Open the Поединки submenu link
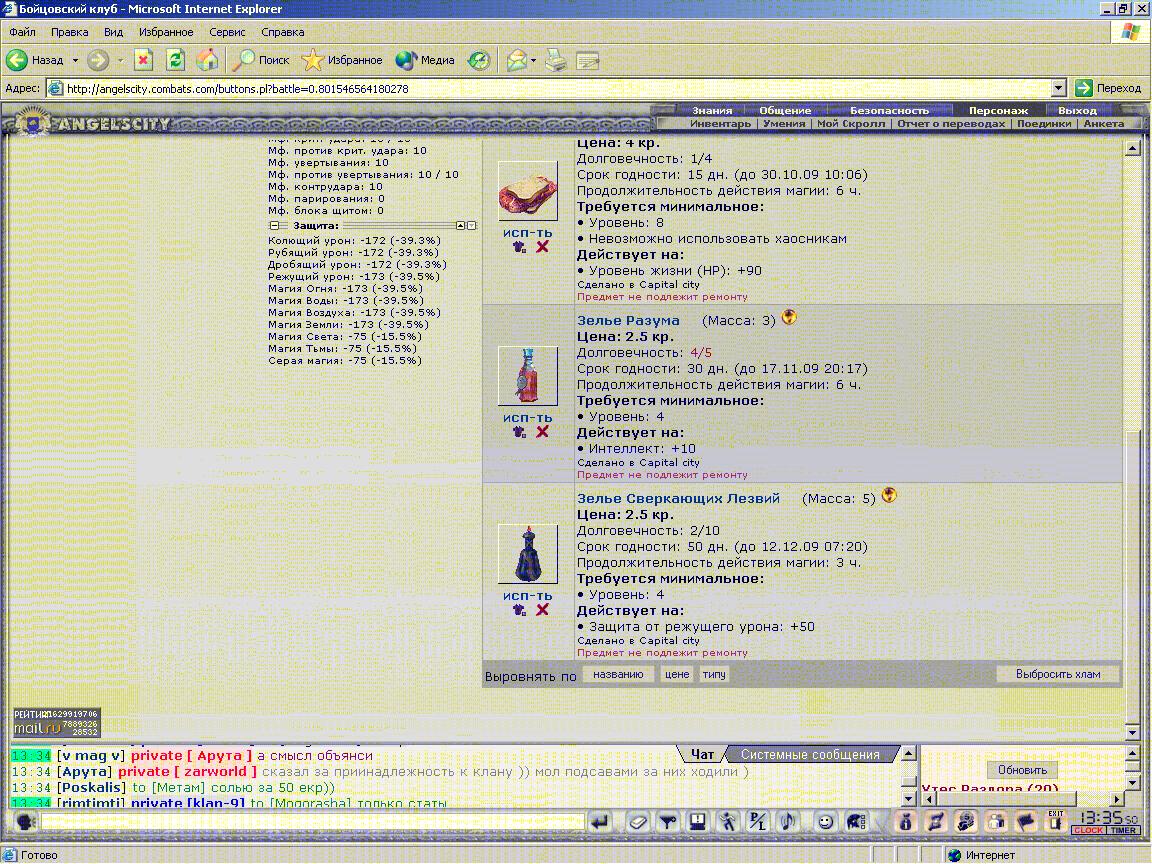 [1044, 123]
